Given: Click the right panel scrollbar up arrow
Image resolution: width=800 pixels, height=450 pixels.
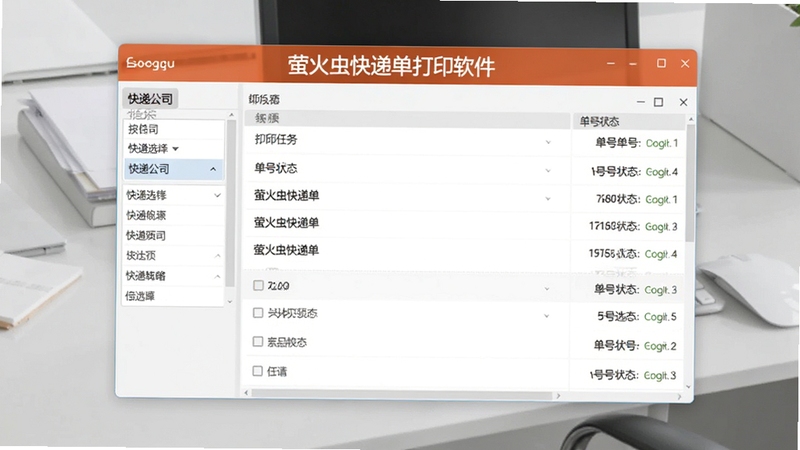Looking at the screenshot, I should [x=691, y=119].
